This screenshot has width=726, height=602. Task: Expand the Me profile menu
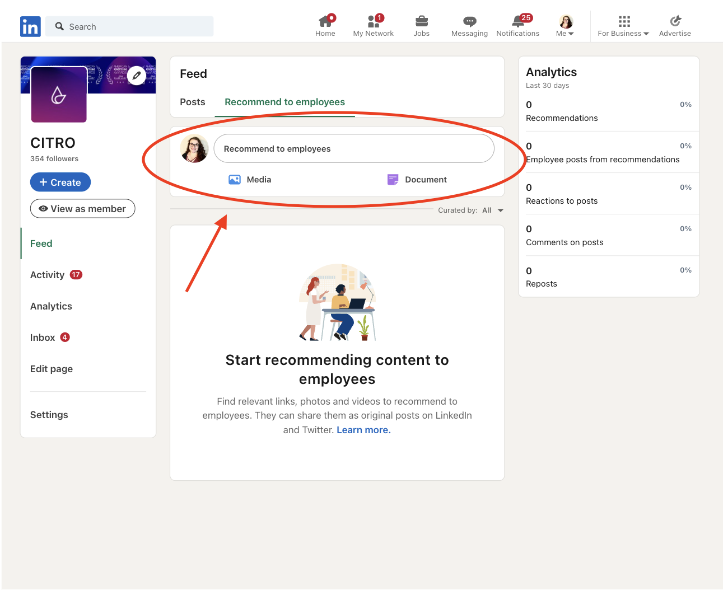pos(565,26)
